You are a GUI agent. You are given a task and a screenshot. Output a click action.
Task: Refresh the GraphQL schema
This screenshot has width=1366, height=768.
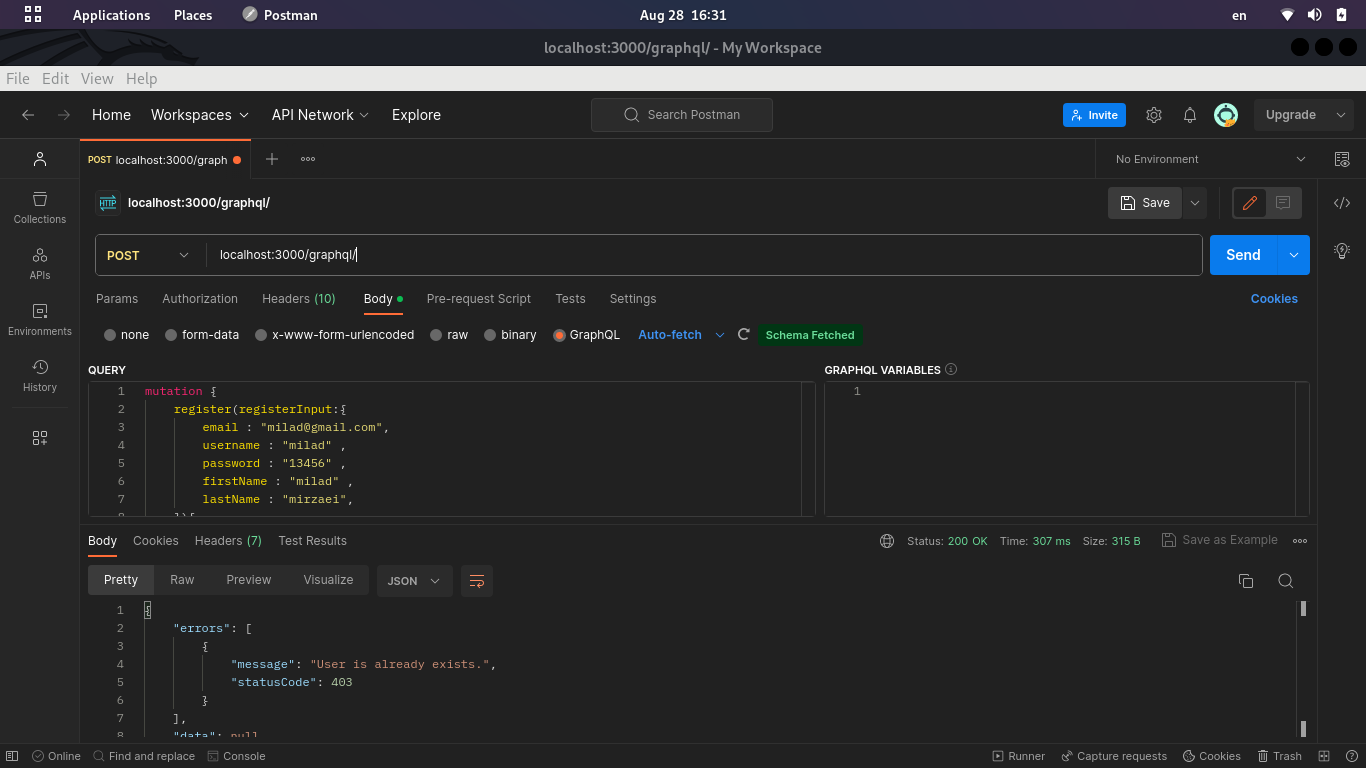point(743,335)
